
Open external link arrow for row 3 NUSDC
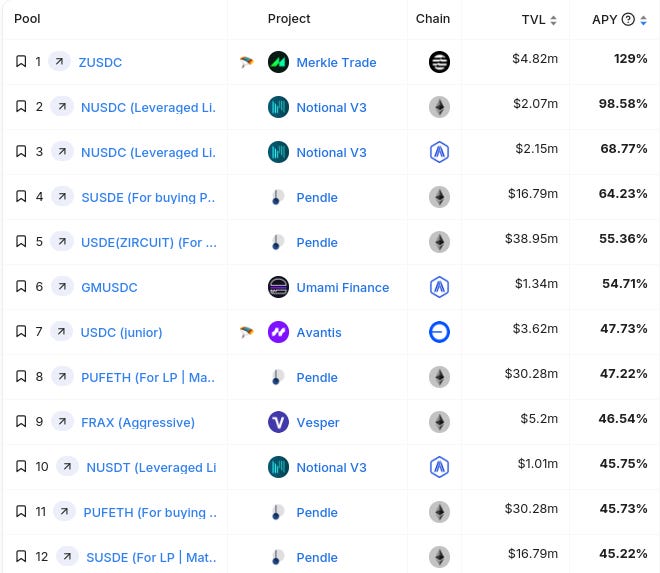point(62,152)
